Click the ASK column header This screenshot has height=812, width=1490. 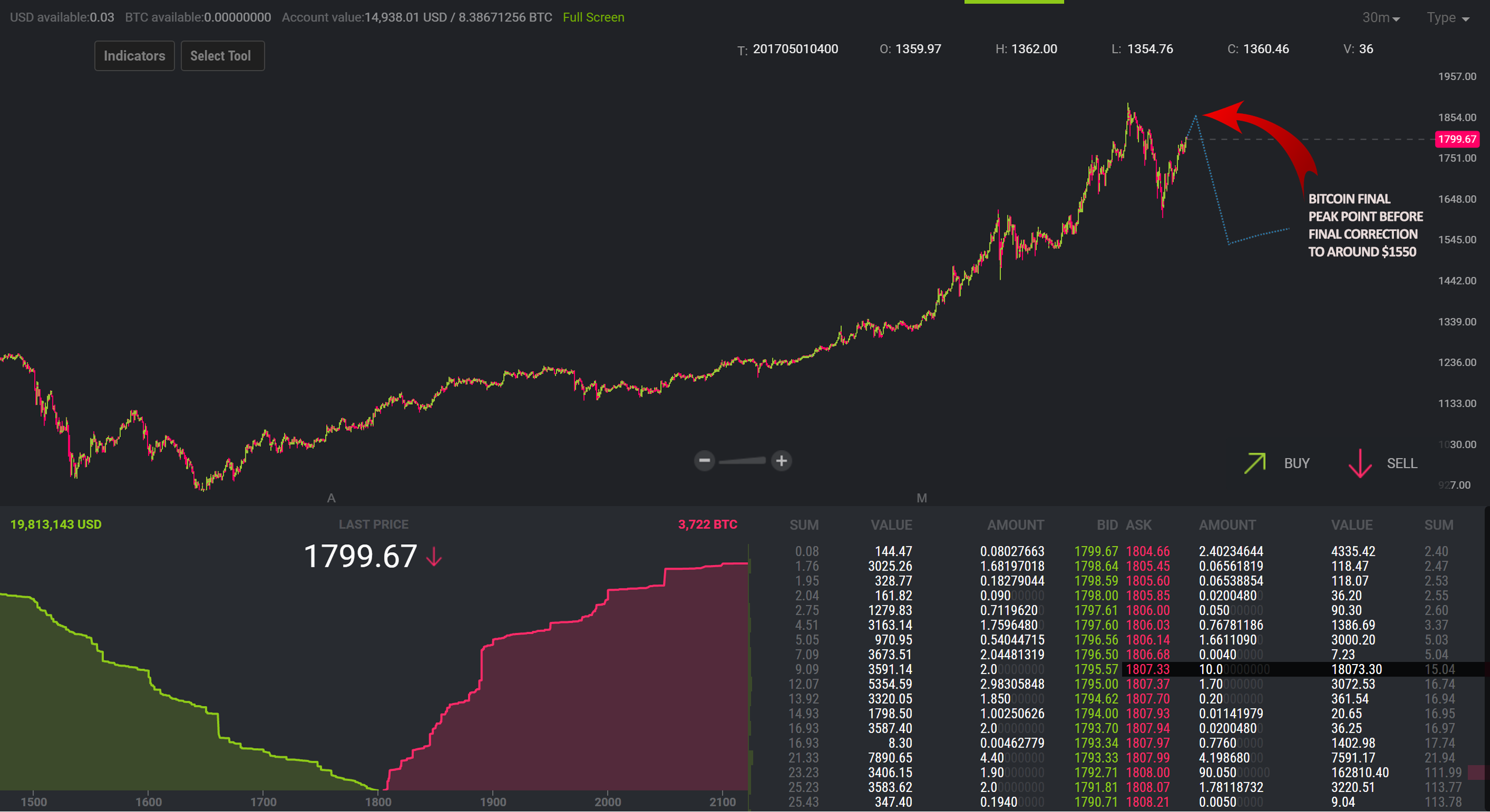click(x=1138, y=525)
